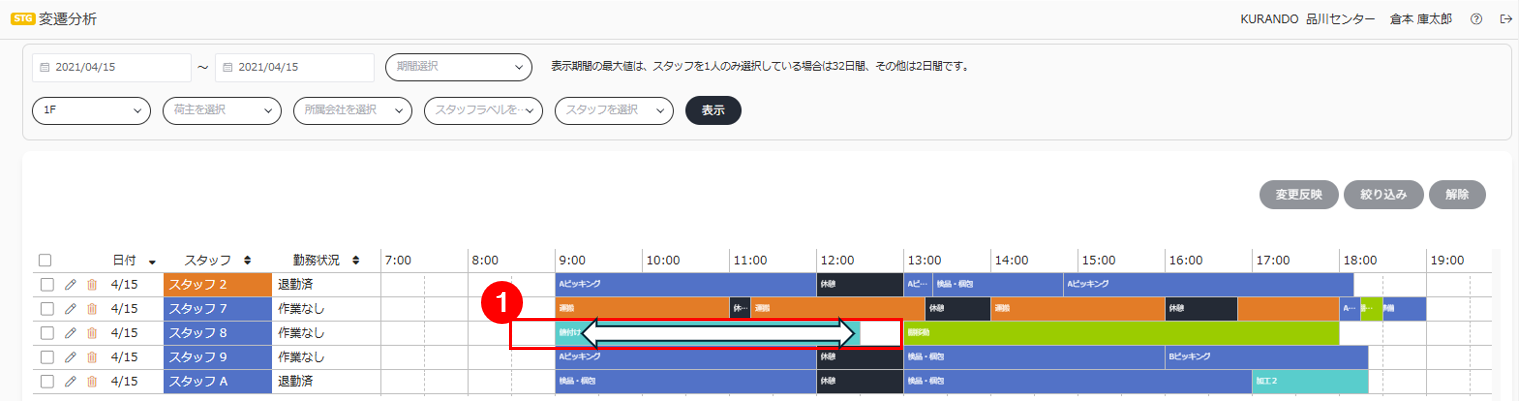This screenshot has width=1519, height=401.
Task: Click the 絞り込み button
Action: coord(1384,195)
